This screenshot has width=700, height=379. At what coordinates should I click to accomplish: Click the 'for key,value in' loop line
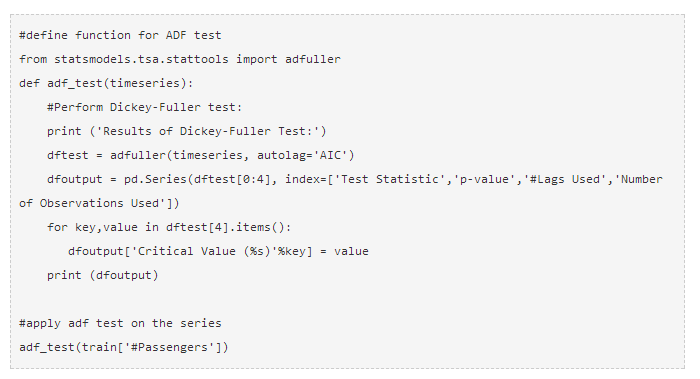[103, 227]
